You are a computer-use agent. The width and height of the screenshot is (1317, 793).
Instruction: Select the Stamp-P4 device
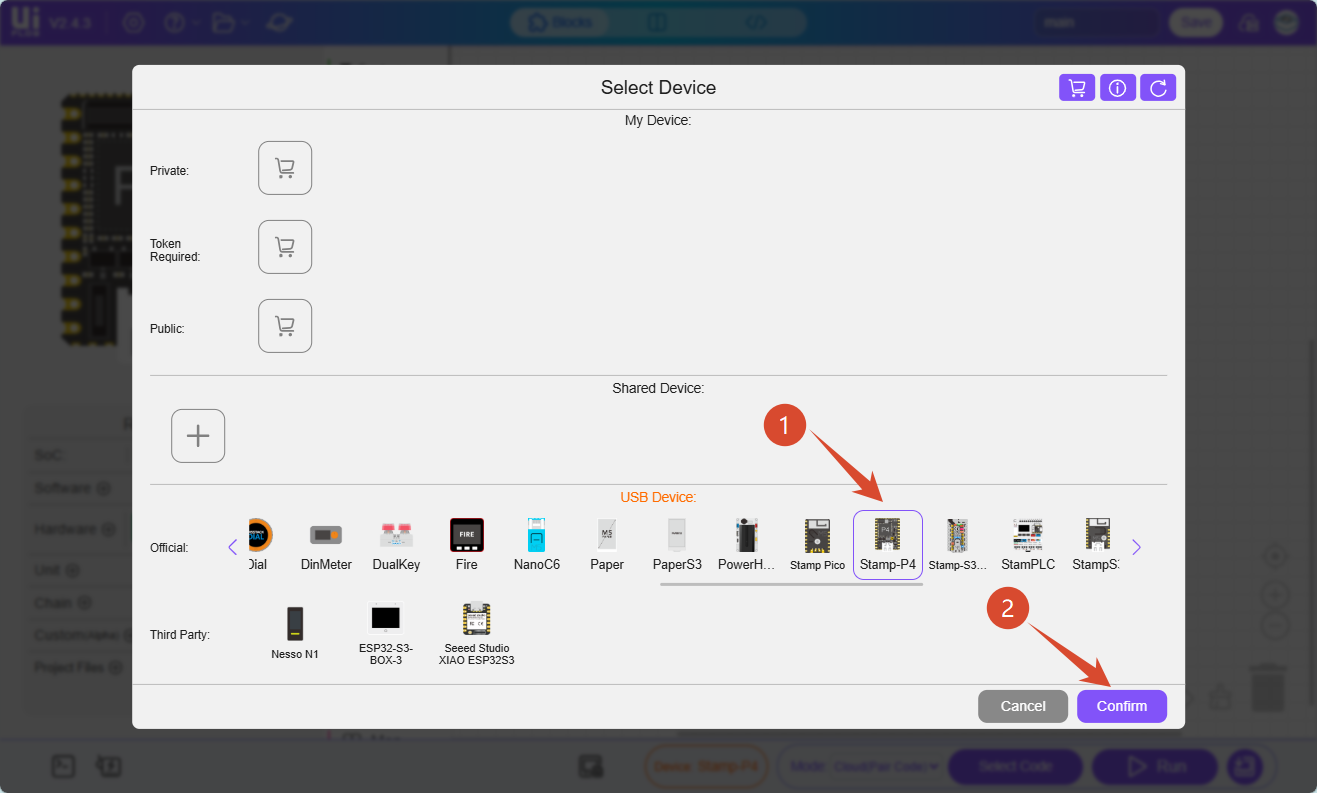pyautogui.click(x=887, y=544)
